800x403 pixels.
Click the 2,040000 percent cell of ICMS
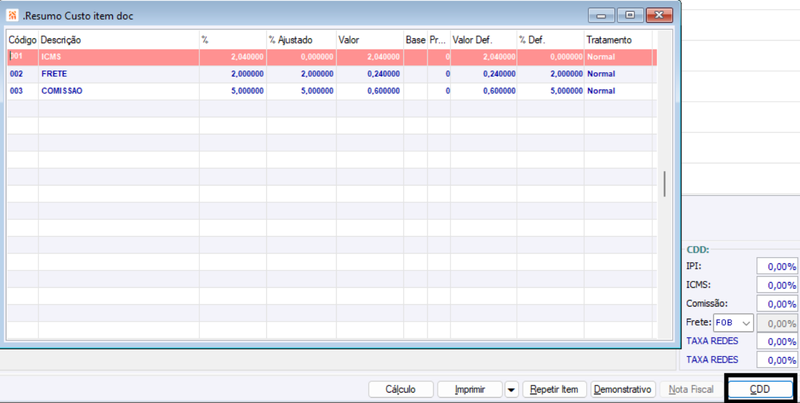pyautogui.click(x=233, y=57)
